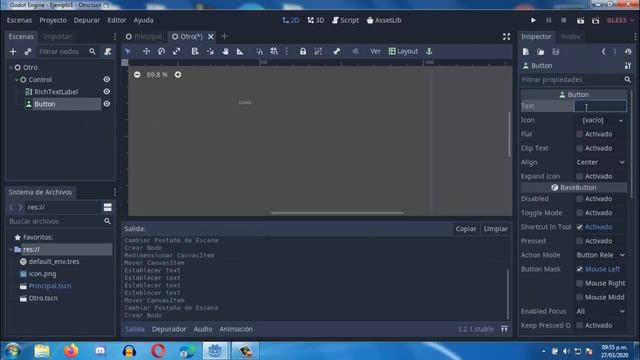Enable the Flat checkbox
Screen dimensions: 640x360
click(x=579, y=134)
